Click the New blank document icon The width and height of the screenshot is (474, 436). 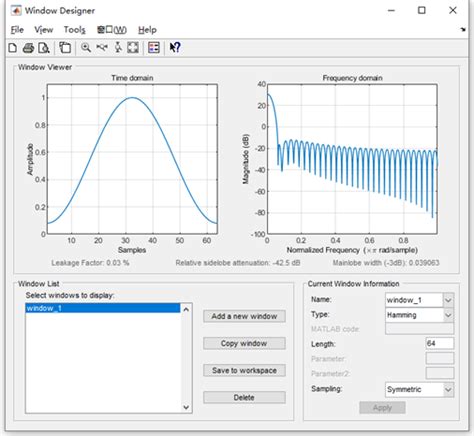coord(13,48)
